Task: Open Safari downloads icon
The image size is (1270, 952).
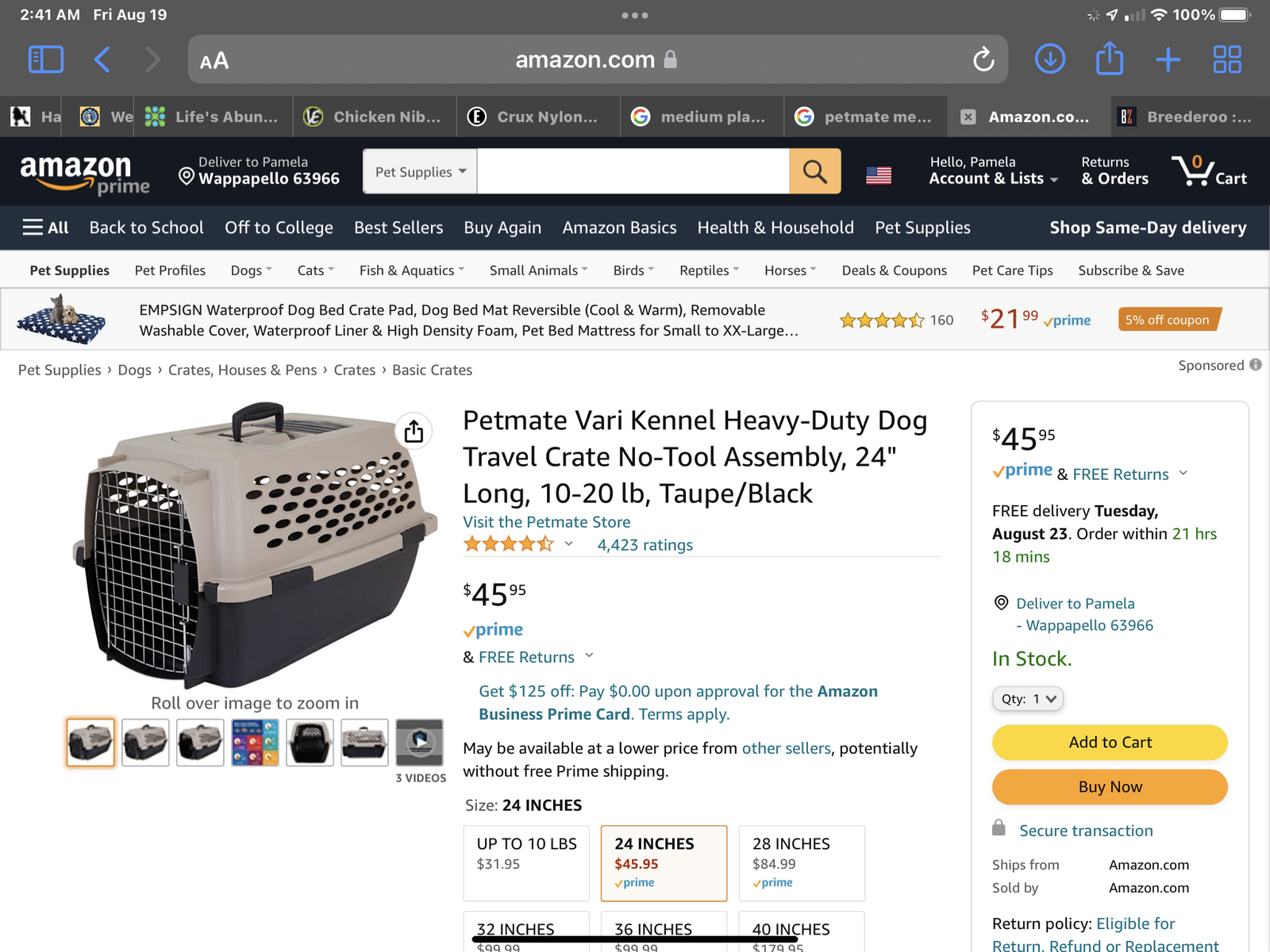Action: tap(1049, 59)
